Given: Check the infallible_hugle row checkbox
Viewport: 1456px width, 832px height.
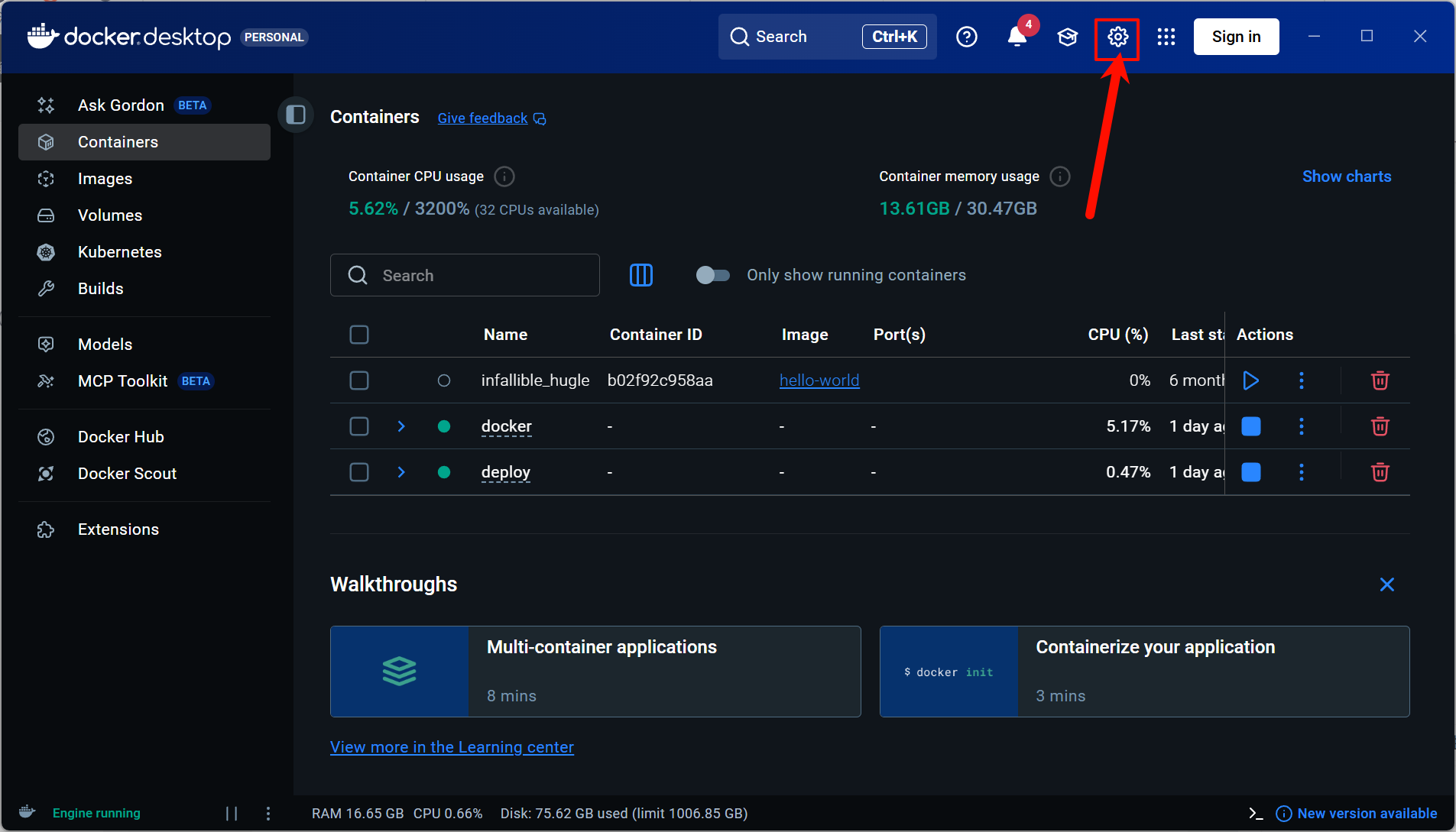Looking at the screenshot, I should (359, 380).
